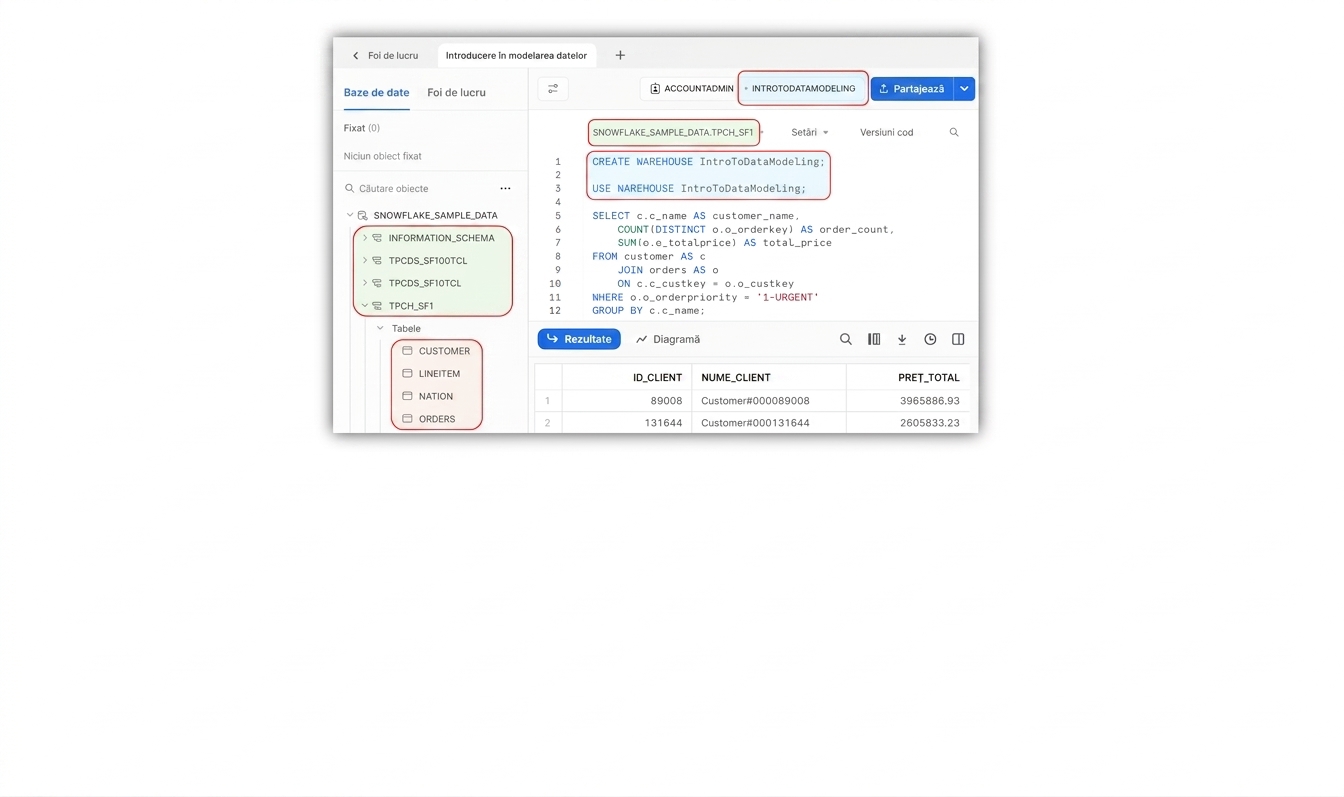Add a new worksheet tab
The width and height of the screenshot is (1344, 797).
[620, 56]
